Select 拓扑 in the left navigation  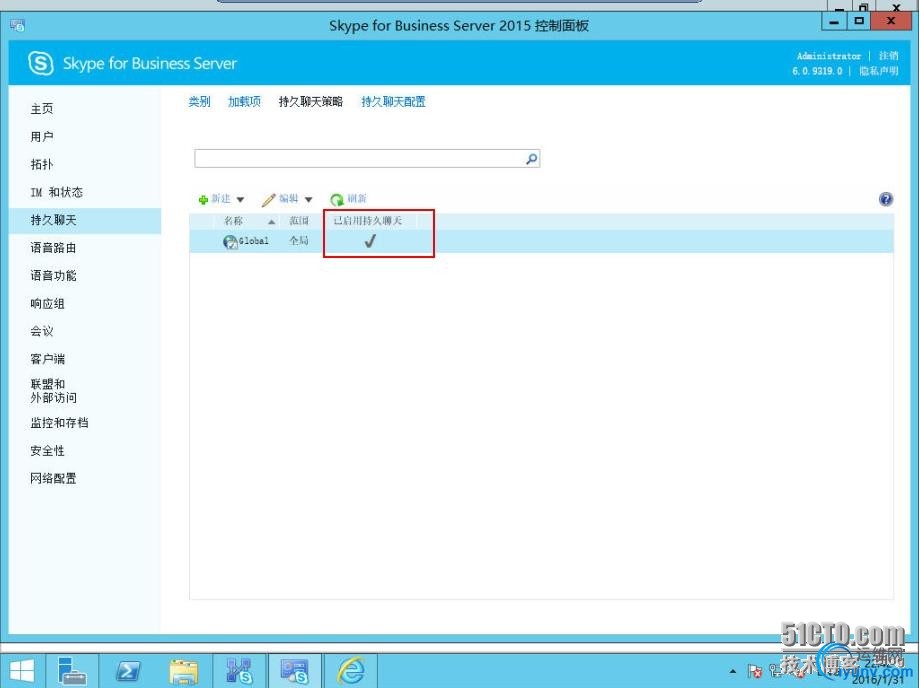pos(42,164)
